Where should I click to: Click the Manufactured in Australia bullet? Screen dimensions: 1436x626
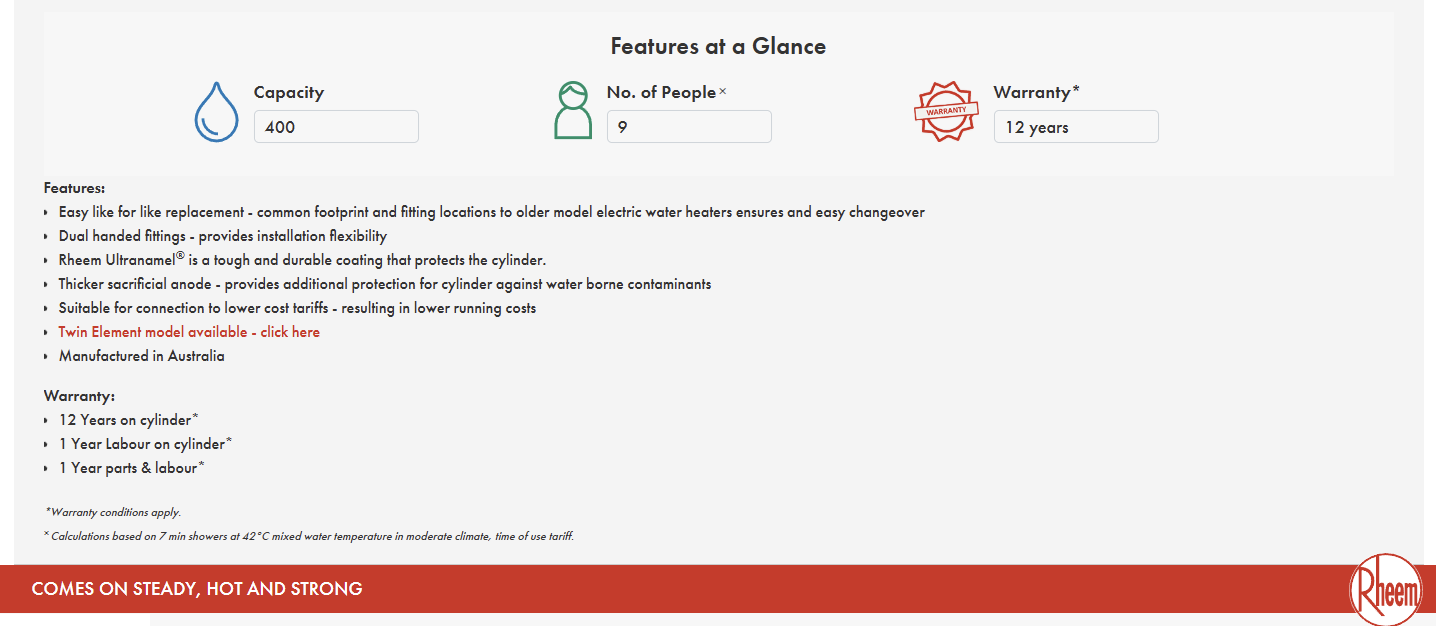click(x=142, y=356)
